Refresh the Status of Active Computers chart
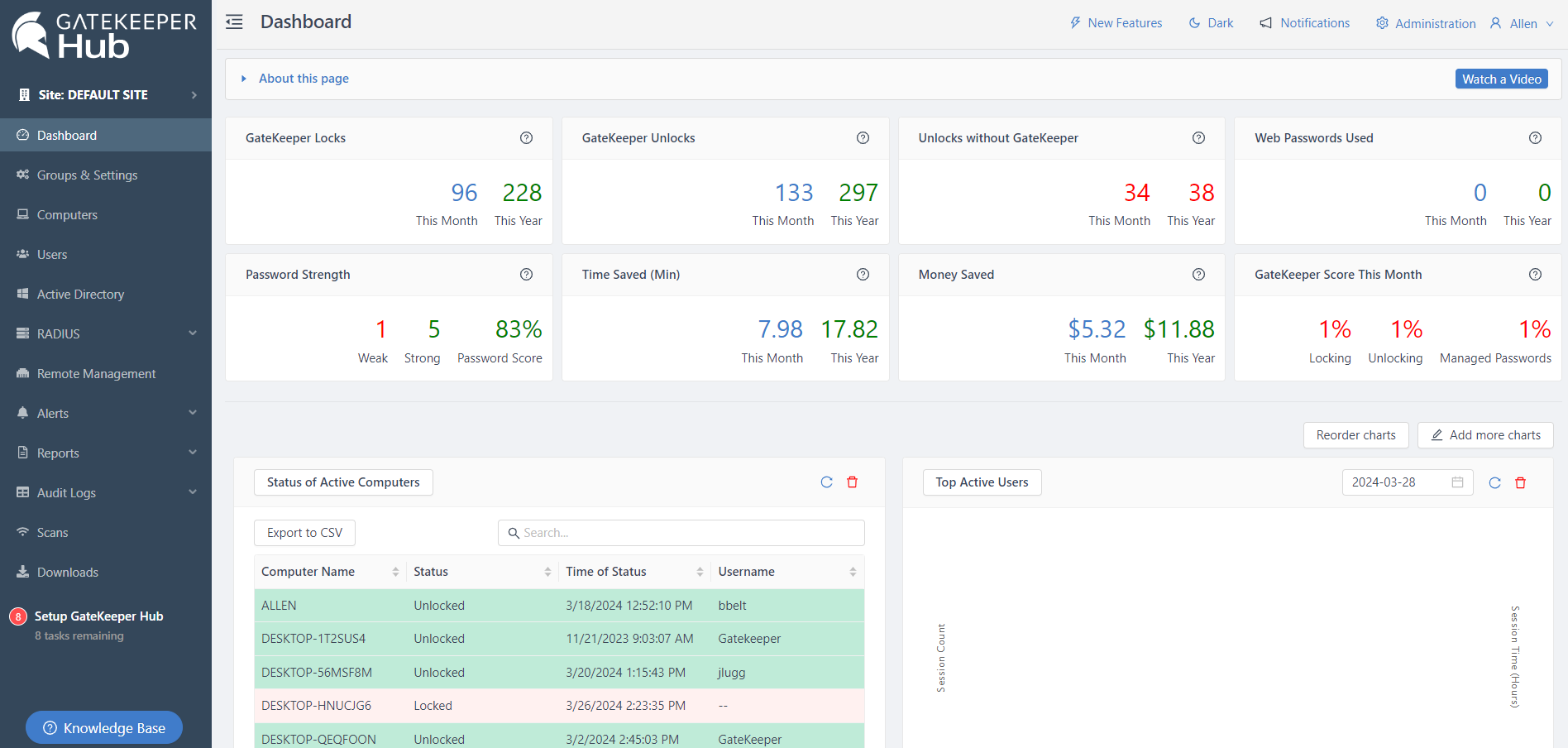This screenshot has height=748, width=1568. [x=826, y=482]
